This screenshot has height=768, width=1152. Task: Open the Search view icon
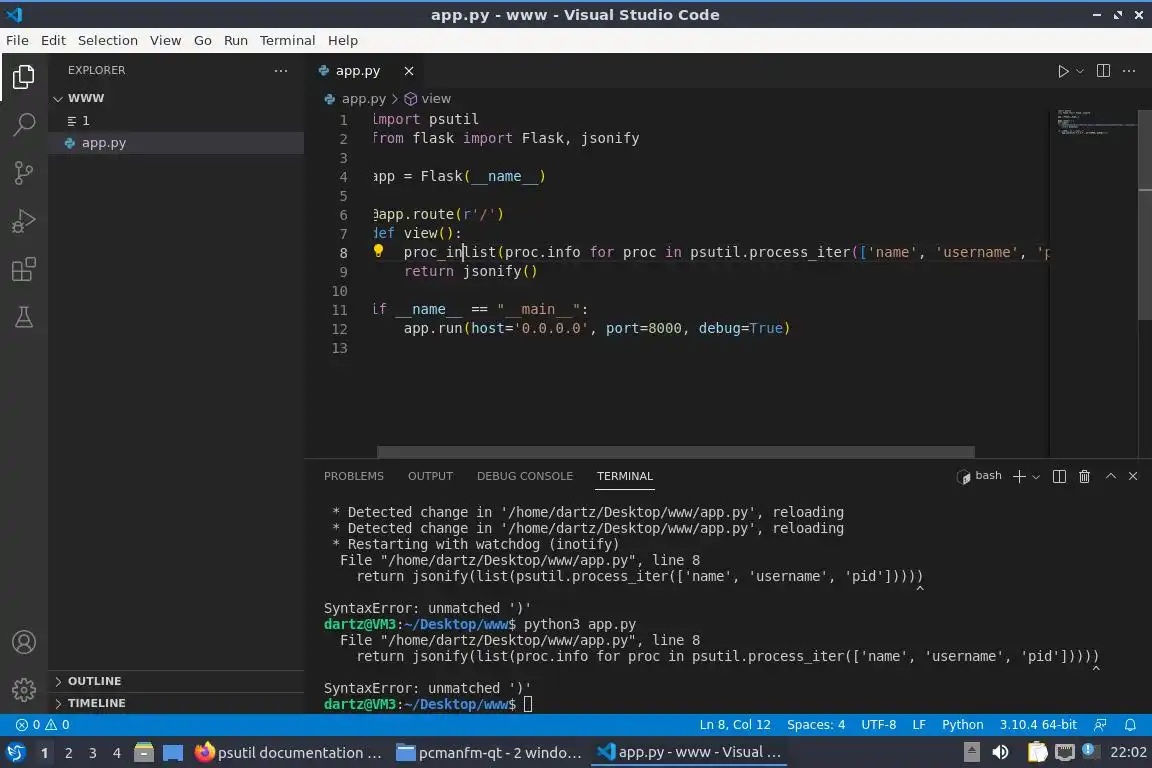pos(24,124)
